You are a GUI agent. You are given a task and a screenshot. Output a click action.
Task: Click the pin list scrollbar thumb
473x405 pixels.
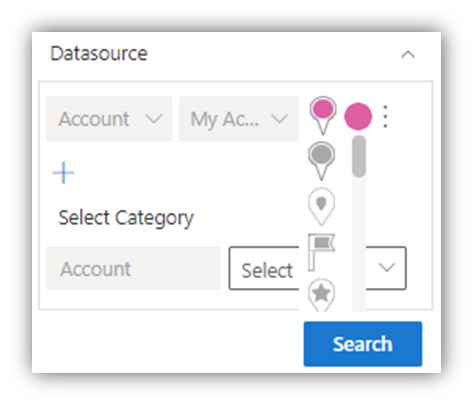[x=359, y=156]
